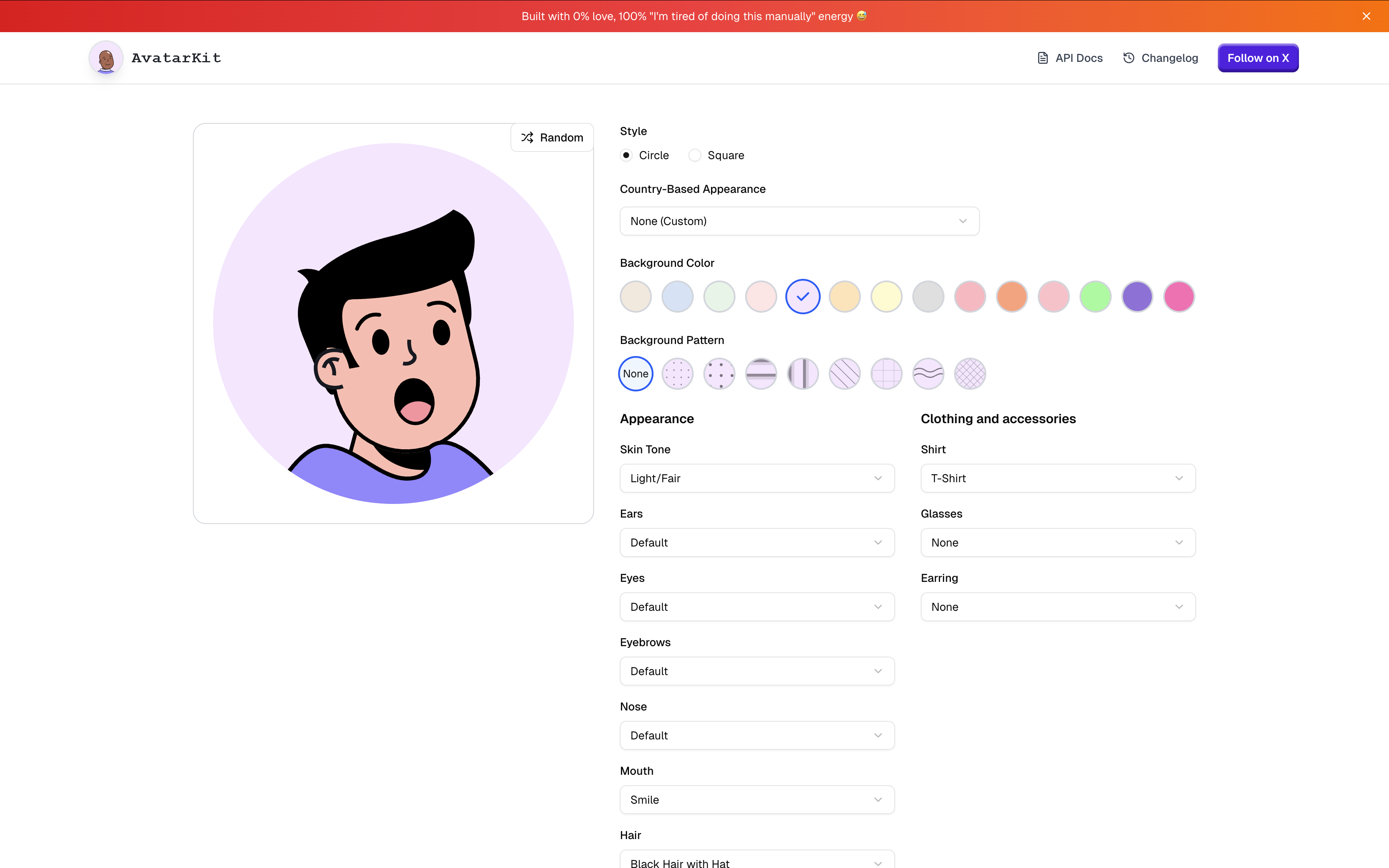The width and height of the screenshot is (1389, 868).
Task: Apply the wavy lines background pattern
Action: point(928,374)
